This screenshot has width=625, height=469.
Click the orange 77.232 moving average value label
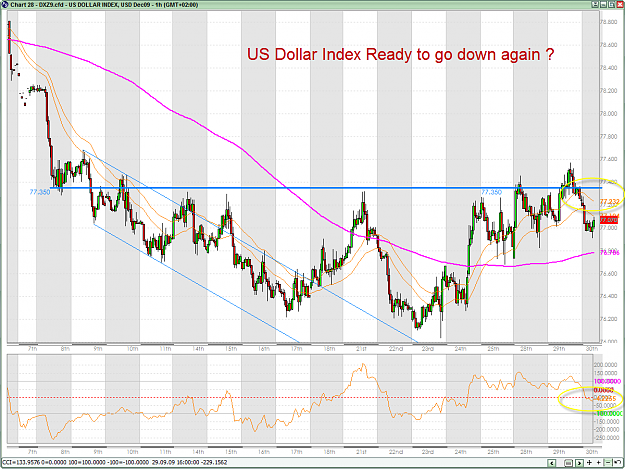[610, 202]
